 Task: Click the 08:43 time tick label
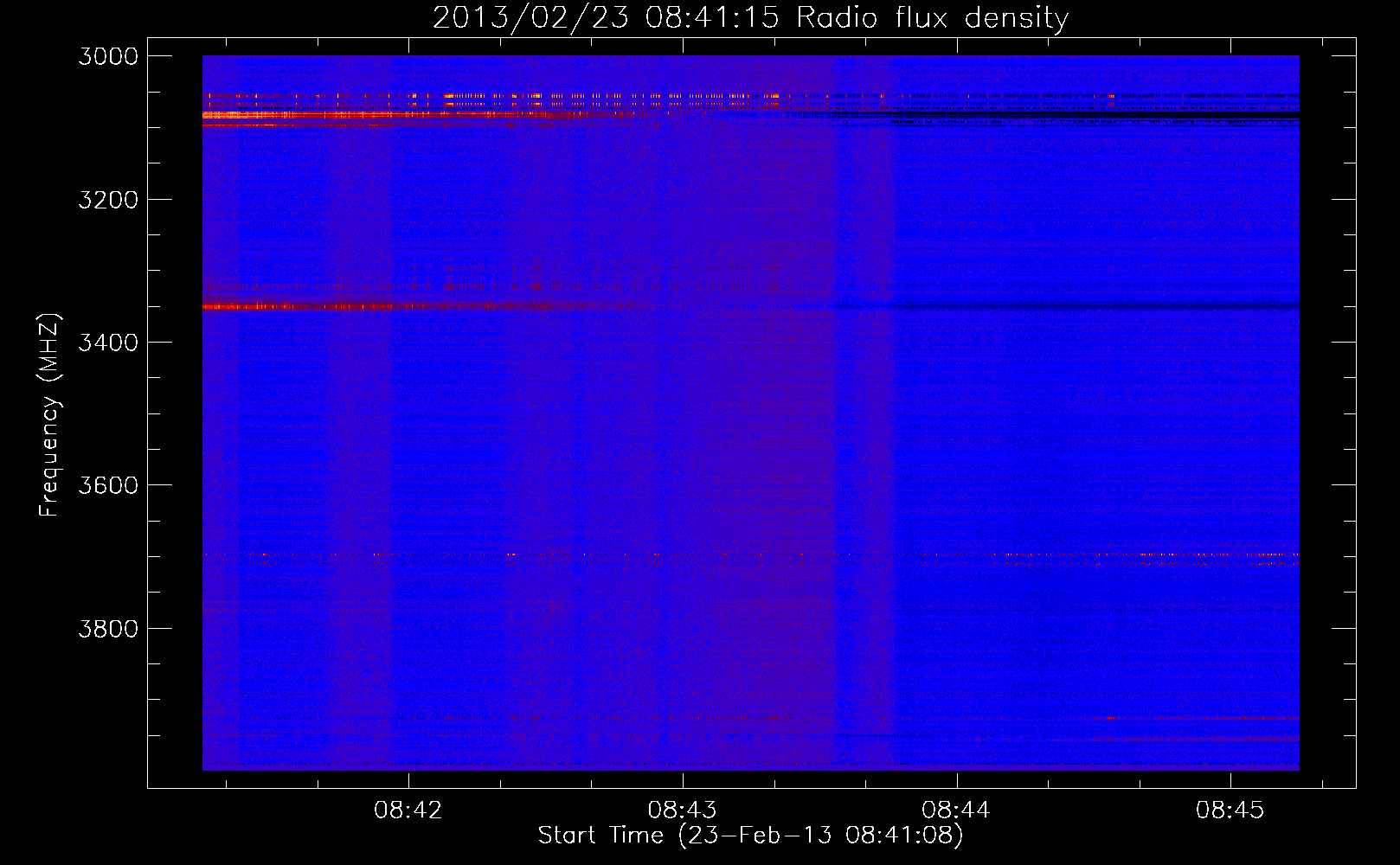click(683, 811)
